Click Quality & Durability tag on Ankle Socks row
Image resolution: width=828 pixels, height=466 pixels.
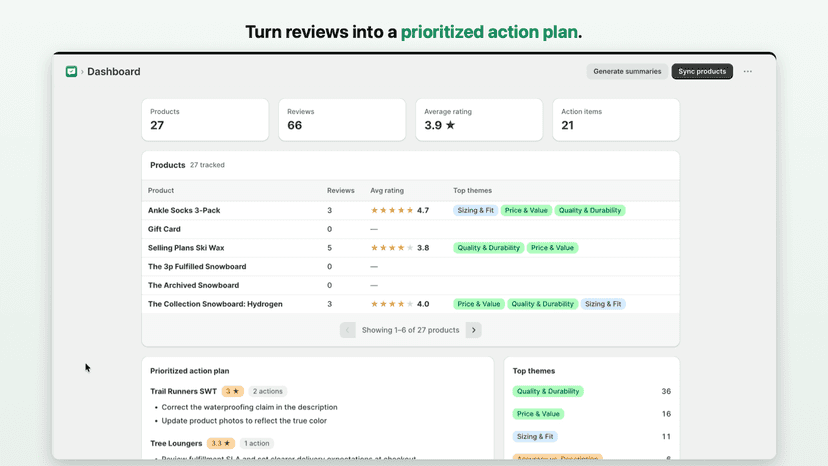pyautogui.click(x=590, y=210)
